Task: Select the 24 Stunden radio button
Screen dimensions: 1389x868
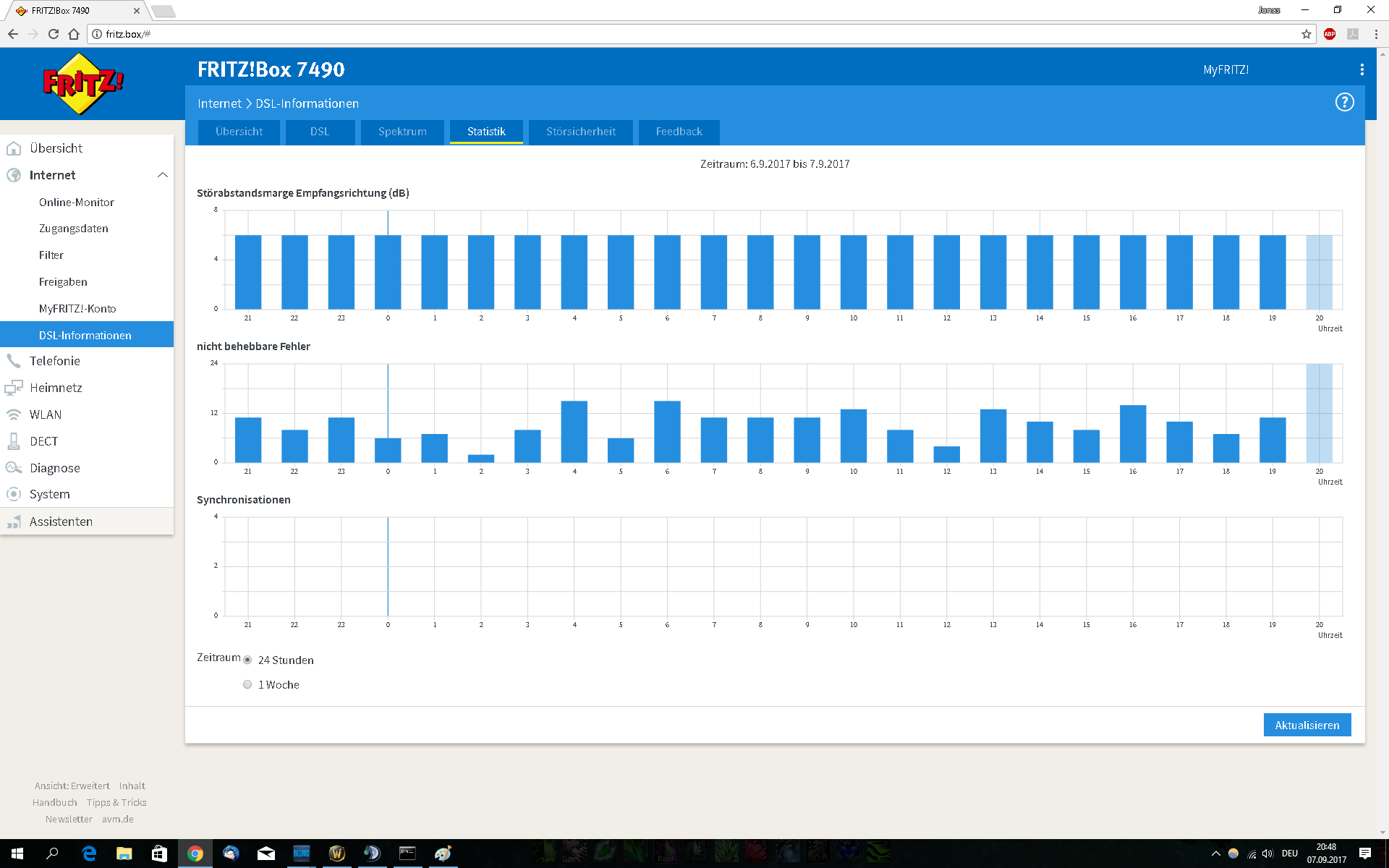Action: click(x=247, y=660)
